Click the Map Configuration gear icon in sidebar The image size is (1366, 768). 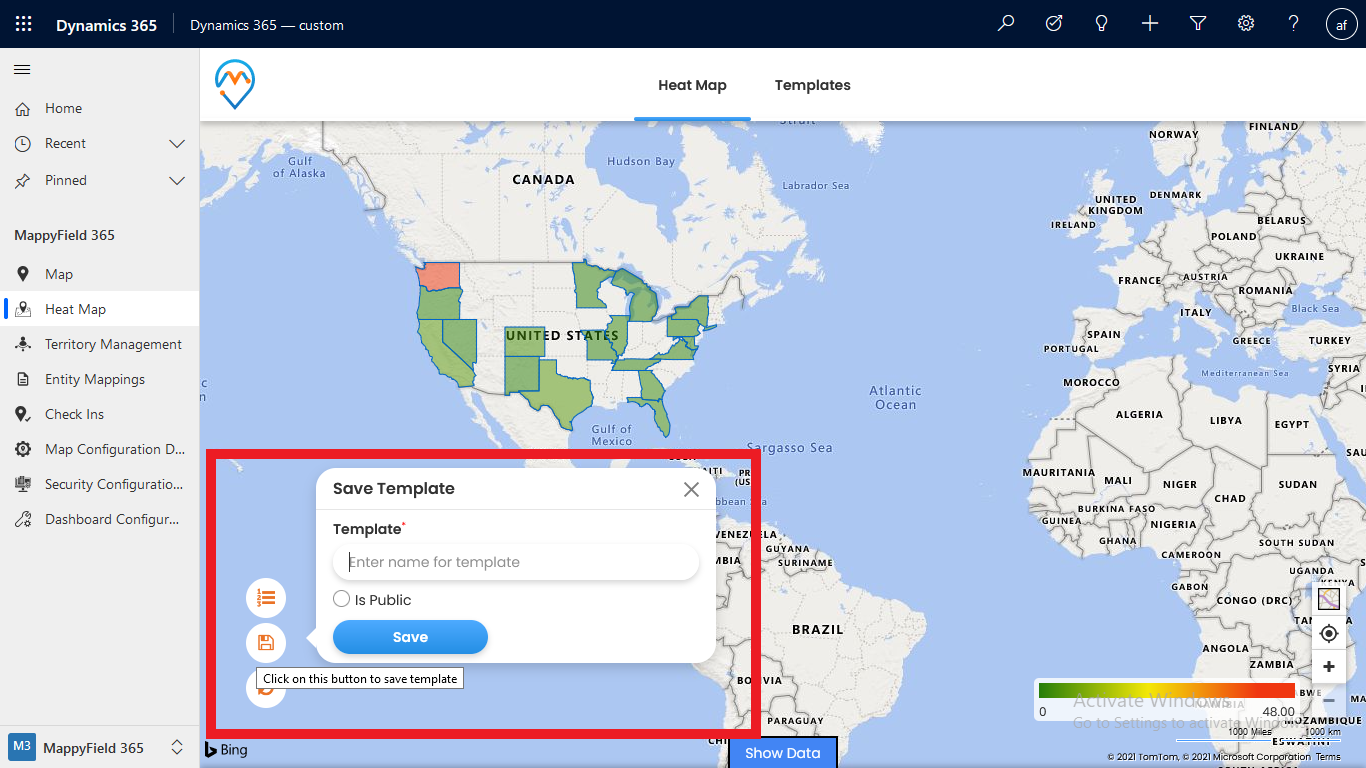coord(23,449)
